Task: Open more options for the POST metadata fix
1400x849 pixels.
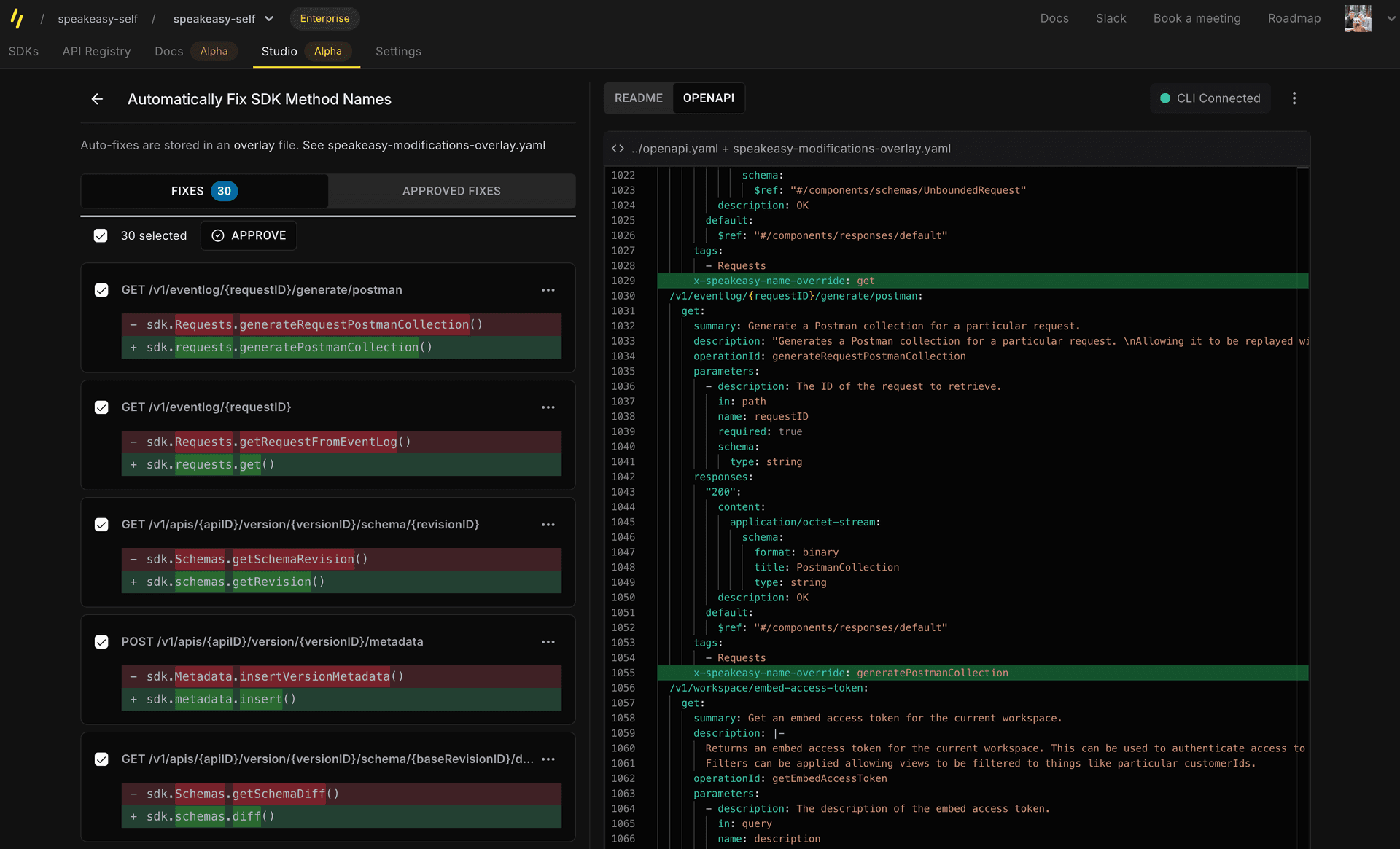Action: tap(548, 642)
